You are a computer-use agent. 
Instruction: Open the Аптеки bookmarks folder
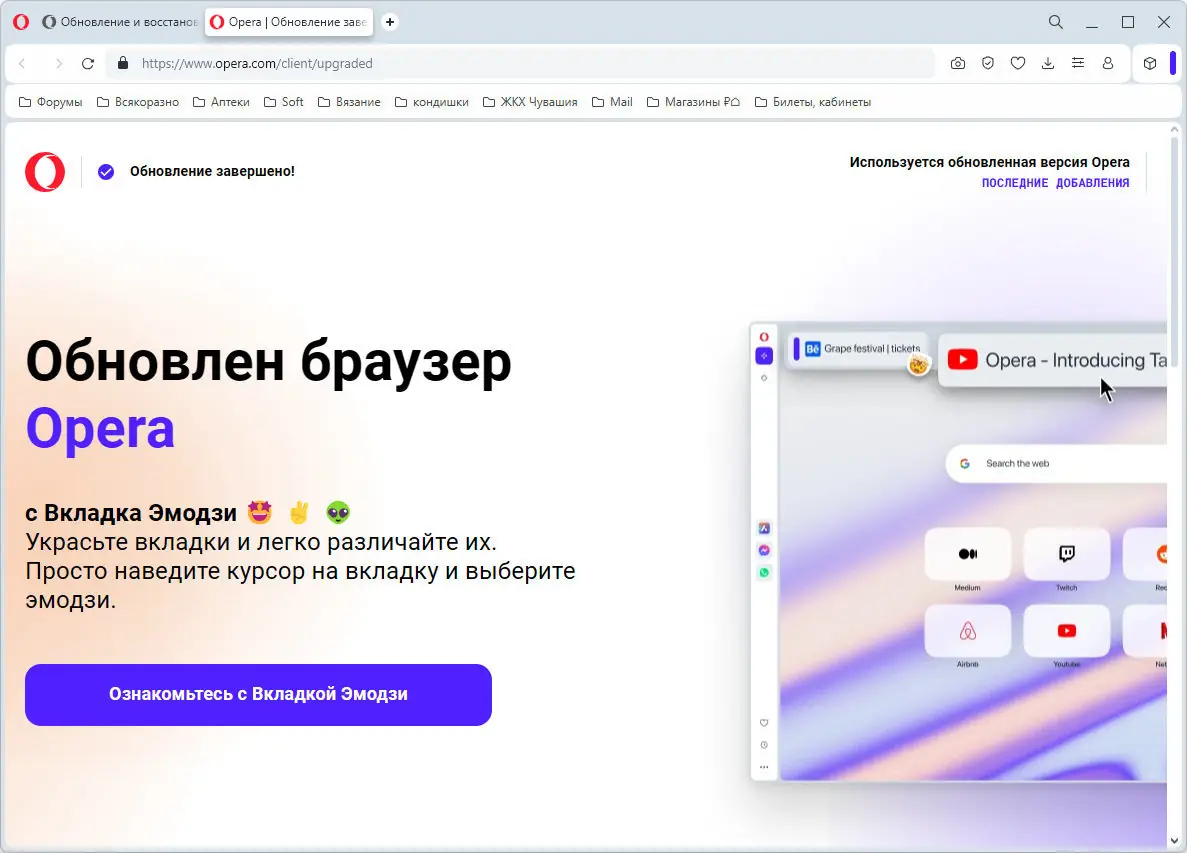[x=221, y=102]
